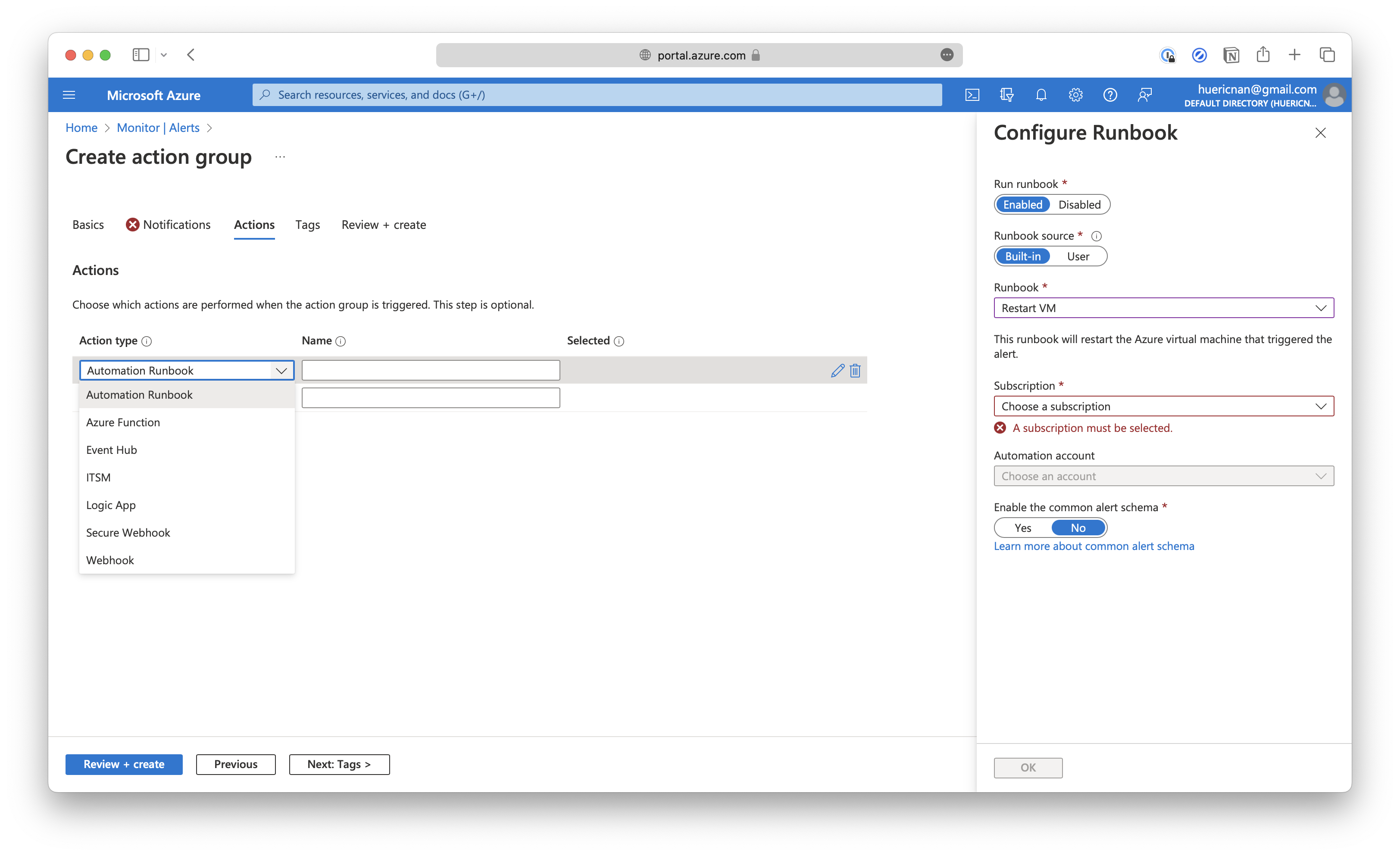
Task: Open Cloud Shell from the top bar
Action: pyautogui.click(x=972, y=95)
